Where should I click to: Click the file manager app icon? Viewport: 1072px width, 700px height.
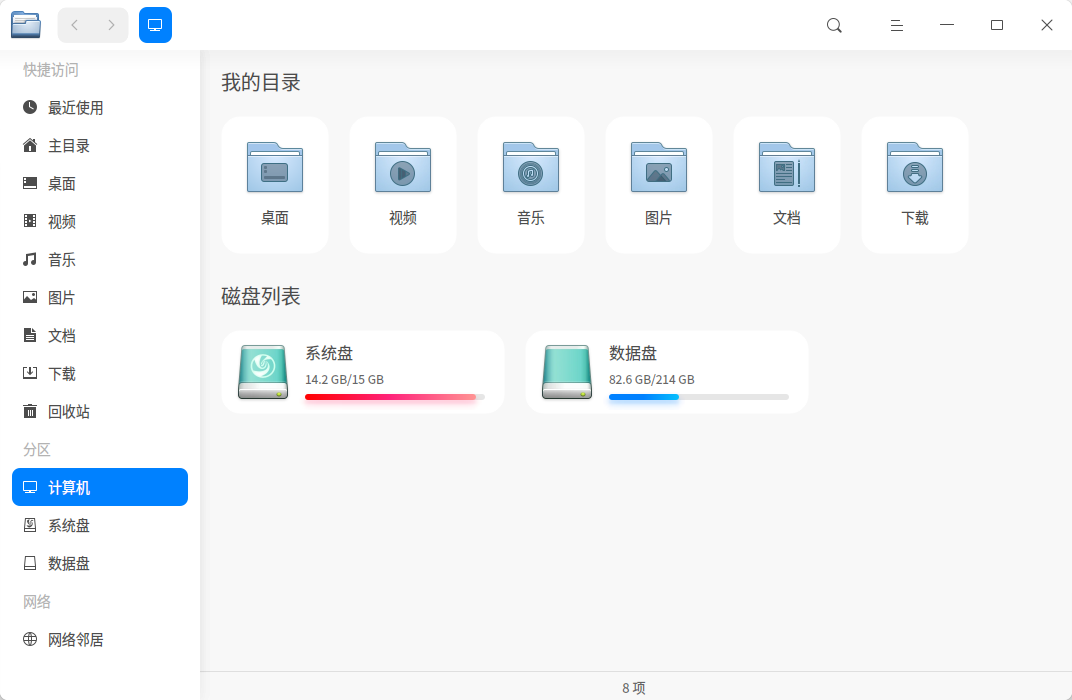coord(26,25)
